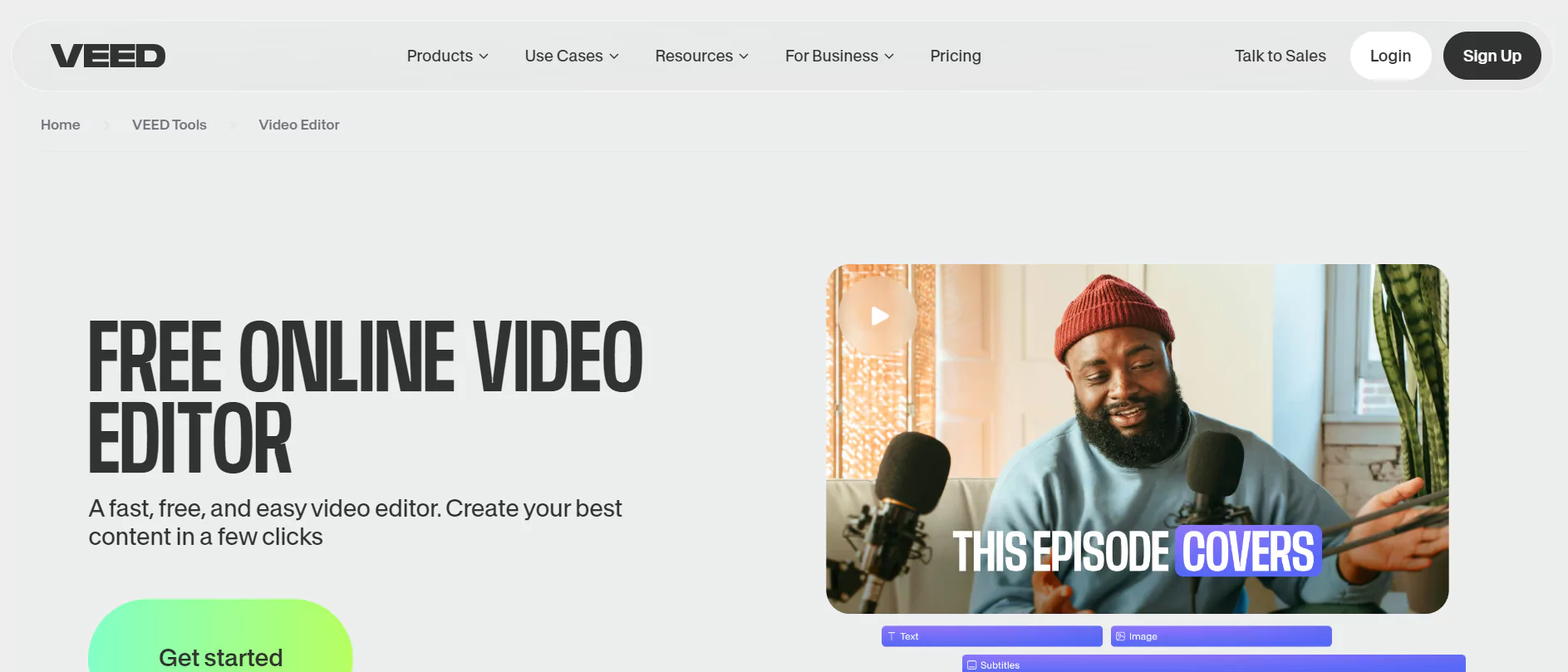Select the Text timeline track
1568x672 pixels.
[x=991, y=636]
